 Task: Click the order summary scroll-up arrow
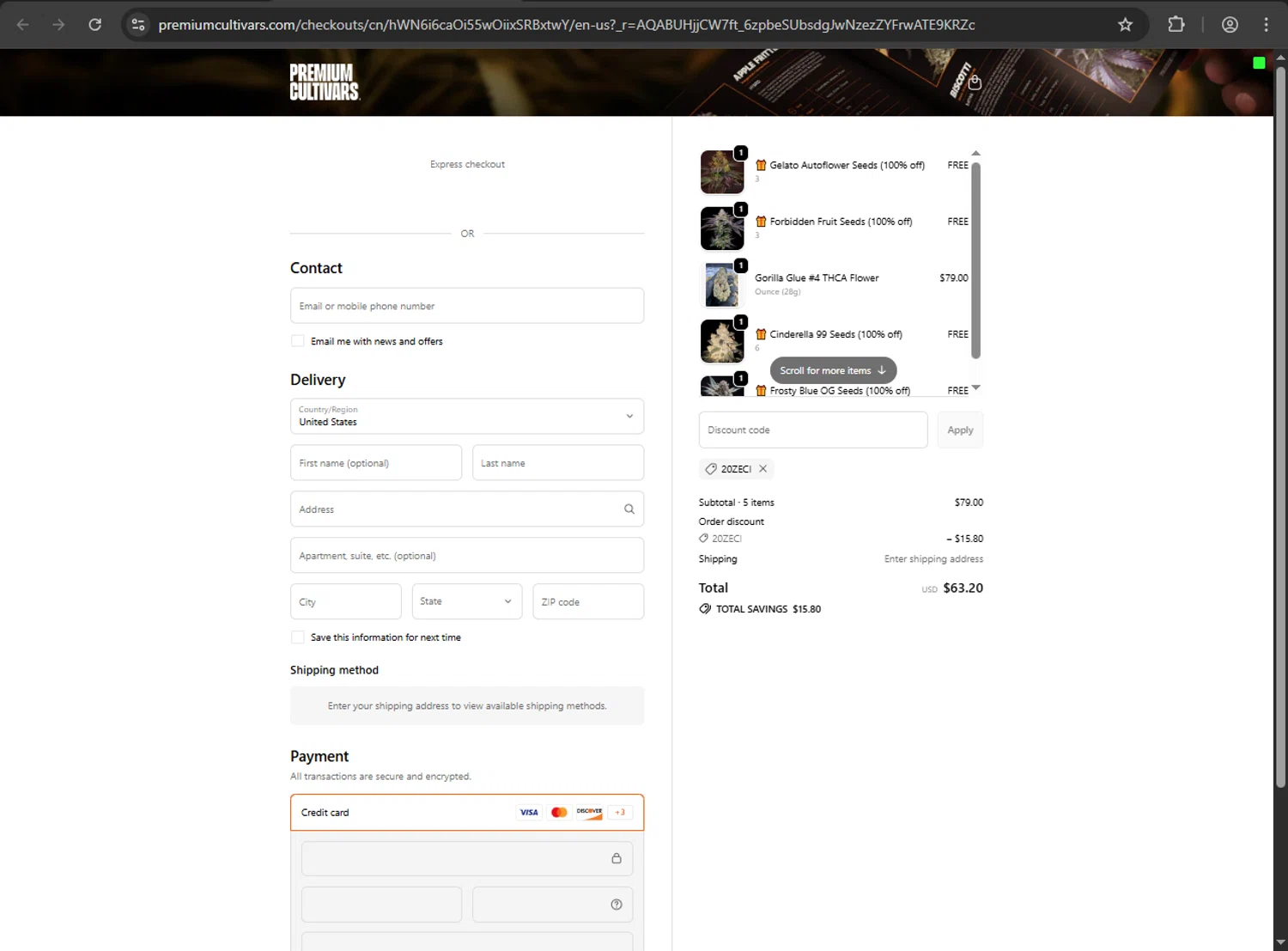coord(975,153)
